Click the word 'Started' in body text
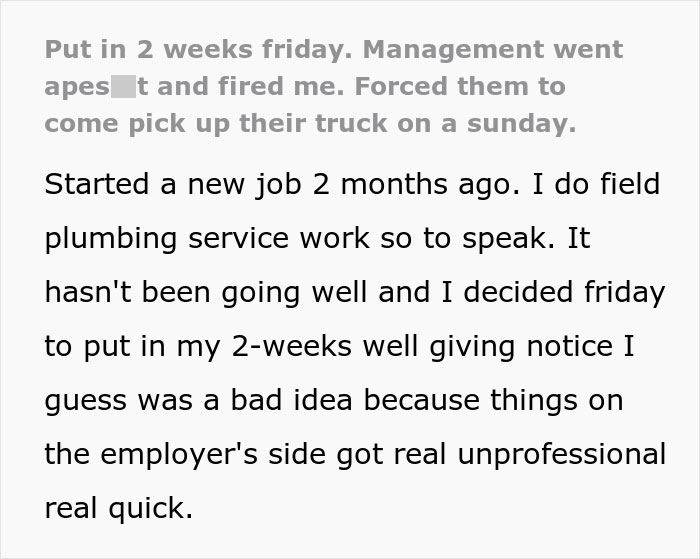The height and width of the screenshot is (559, 700). [91, 185]
